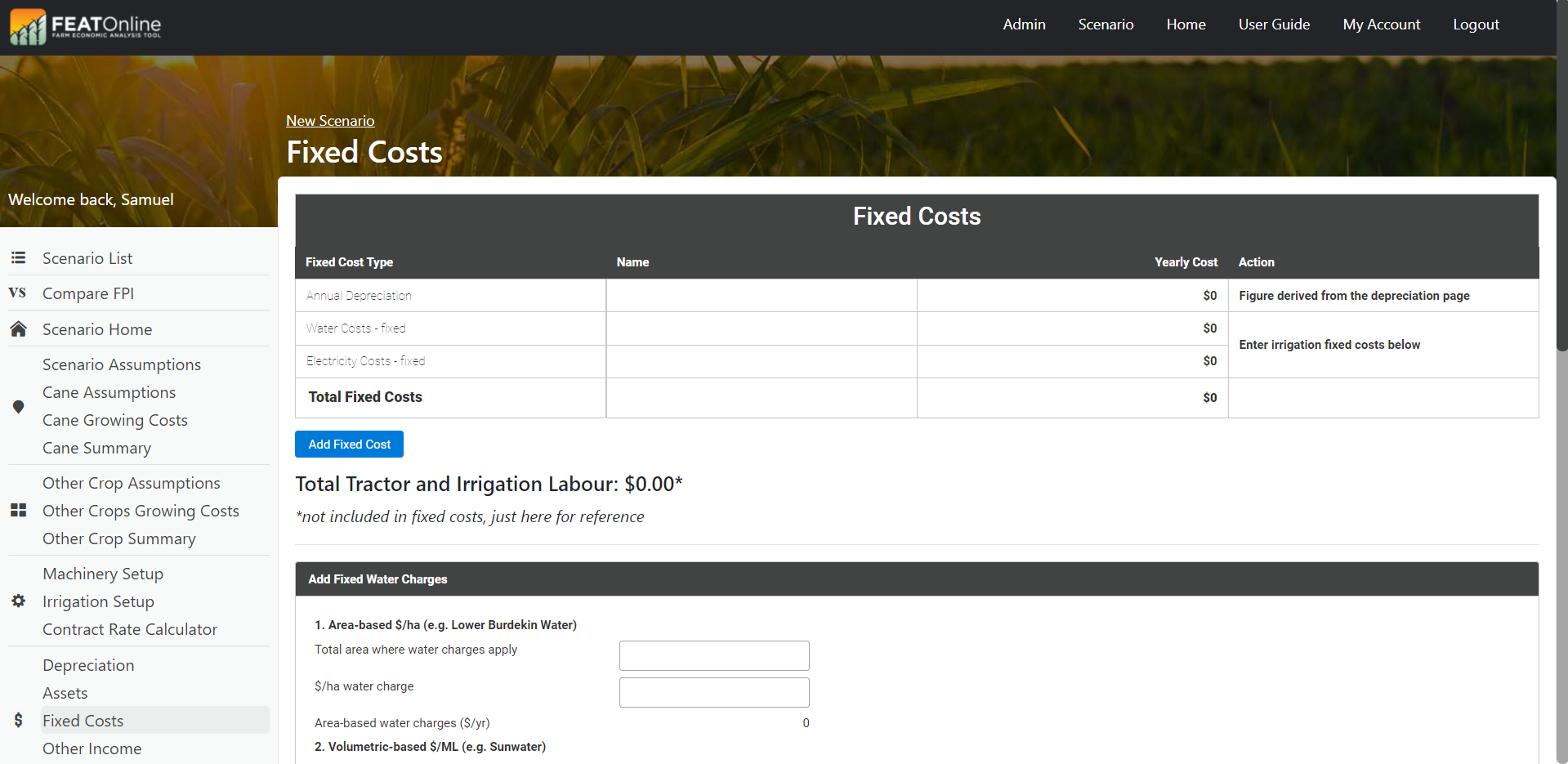Click the $/ha water charge input box
Viewport: 1568px width, 764px height.
click(x=714, y=692)
